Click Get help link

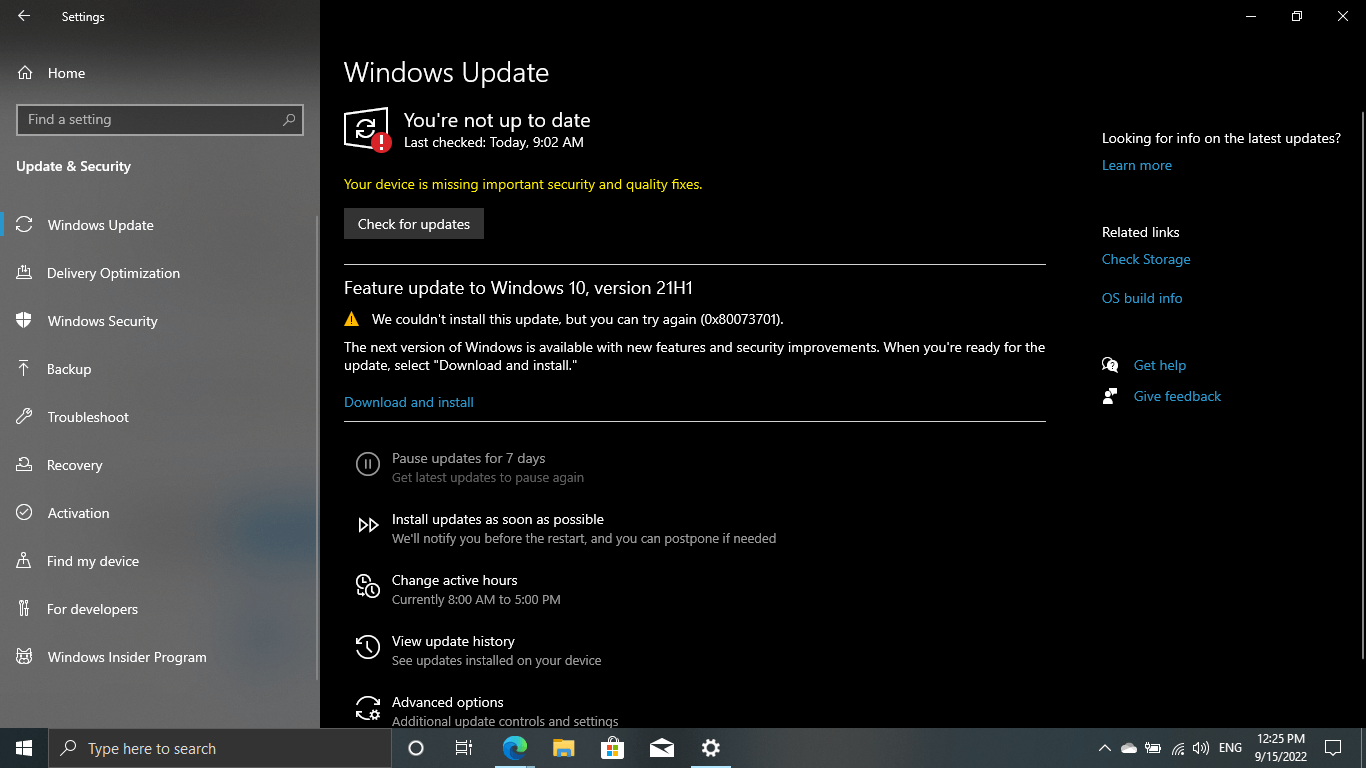(1160, 365)
